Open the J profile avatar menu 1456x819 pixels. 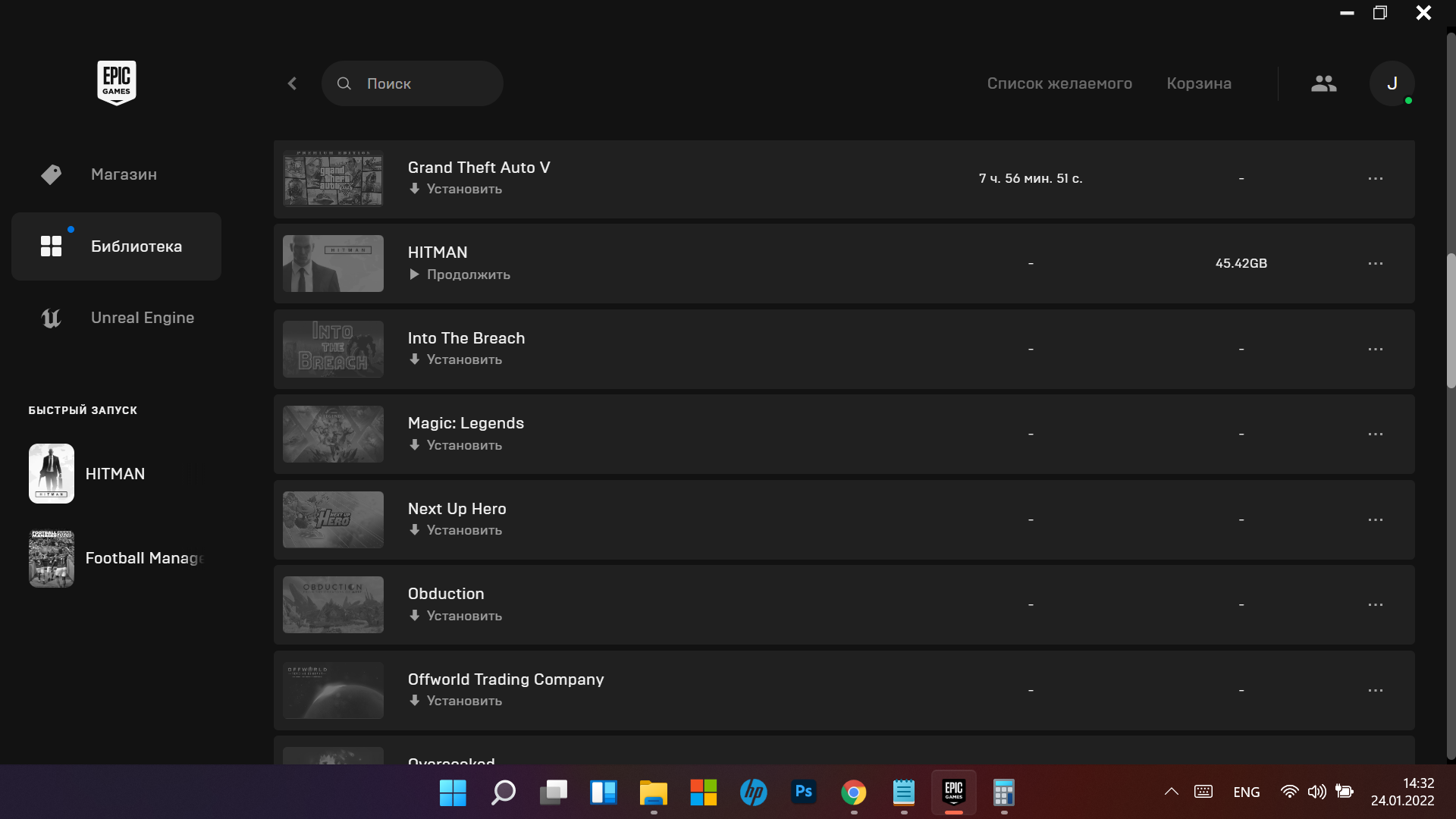(1392, 83)
